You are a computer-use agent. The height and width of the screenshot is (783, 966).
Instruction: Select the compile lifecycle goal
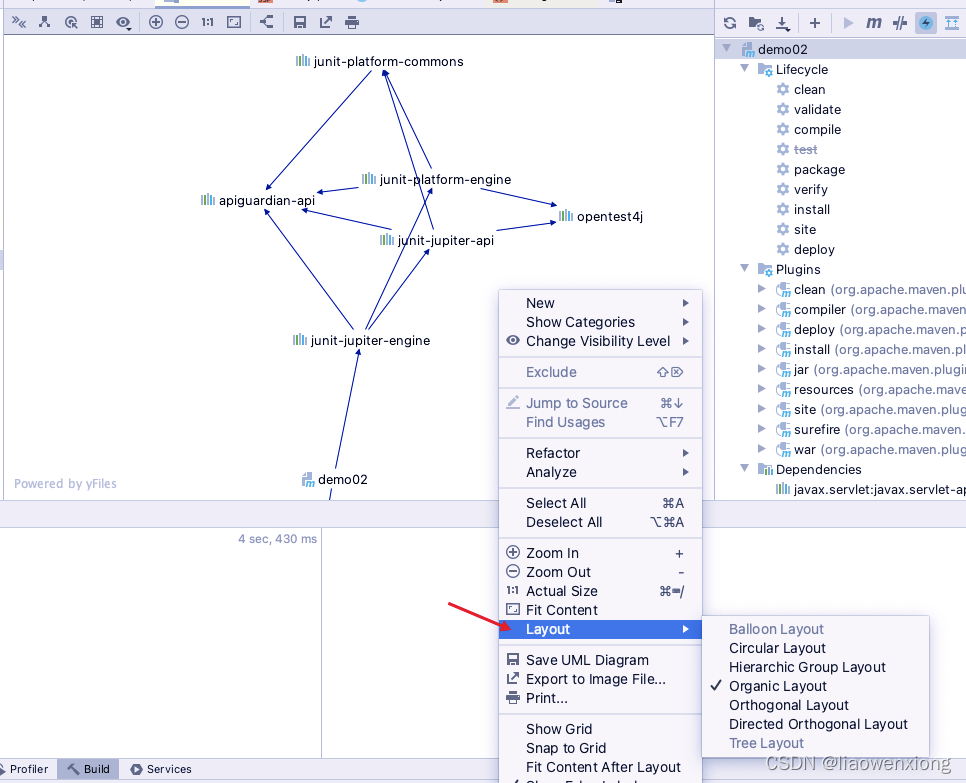pos(817,129)
